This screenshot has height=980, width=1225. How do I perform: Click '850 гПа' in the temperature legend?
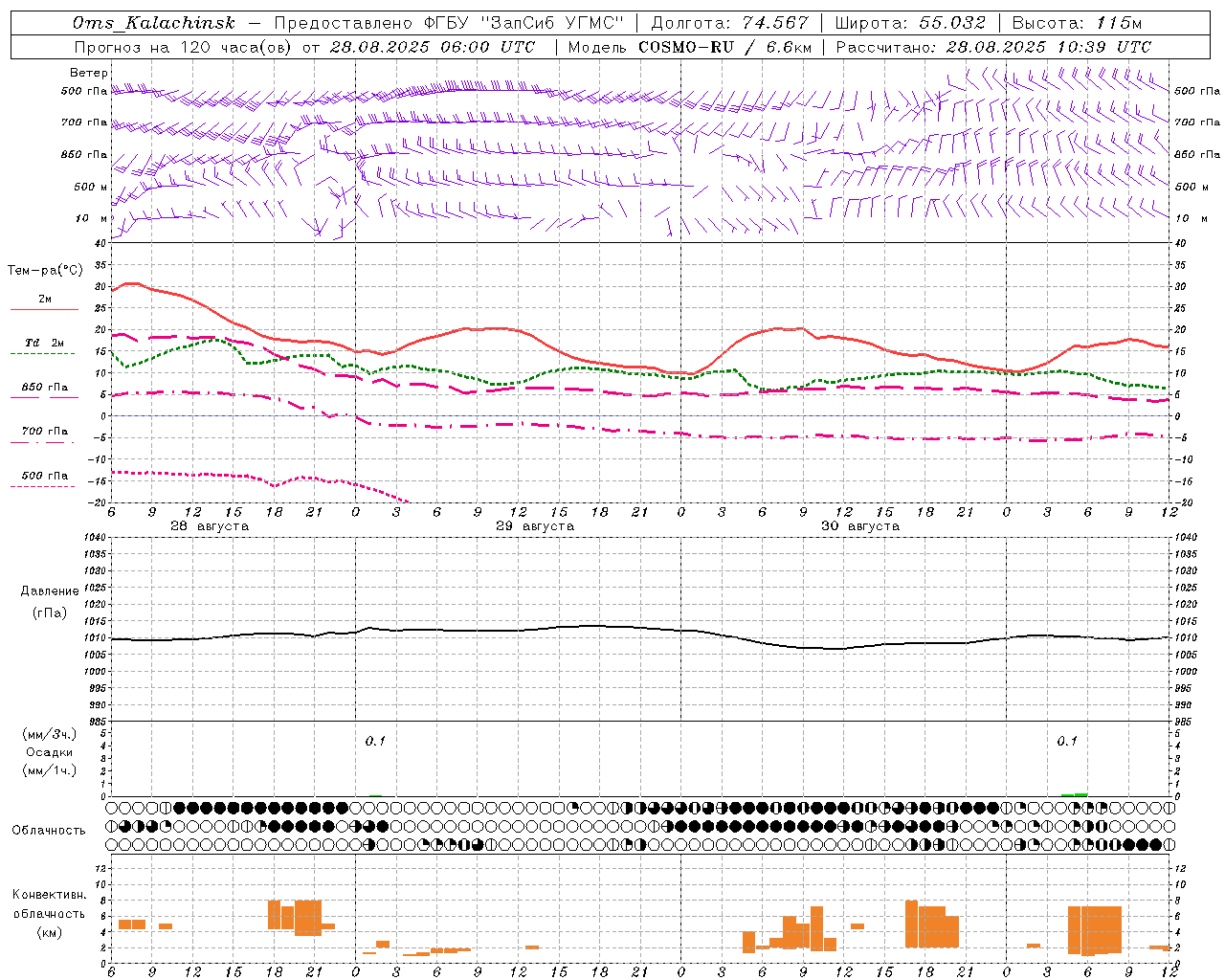tap(45, 387)
